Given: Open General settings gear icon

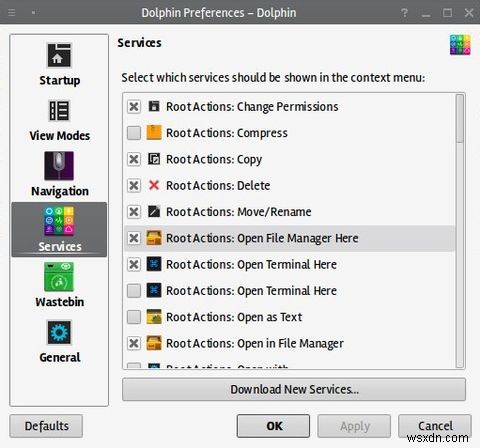Looking at the screenshot, I should click(x=59, y=332).
